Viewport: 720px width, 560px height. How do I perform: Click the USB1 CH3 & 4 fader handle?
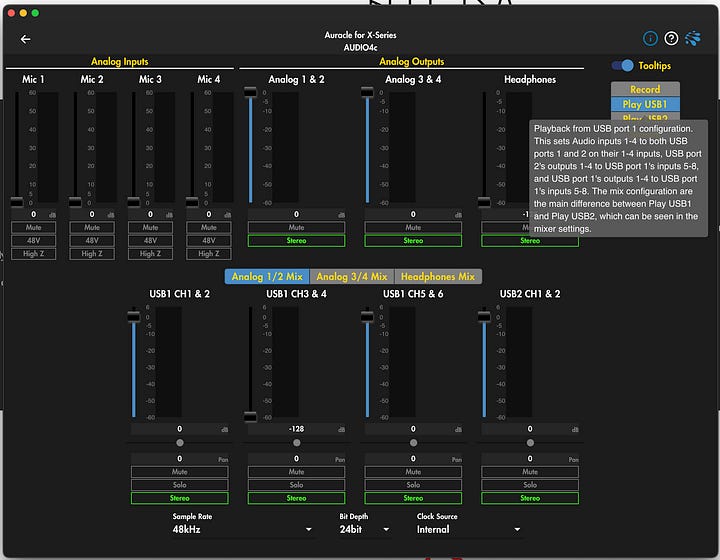(250, 416)
